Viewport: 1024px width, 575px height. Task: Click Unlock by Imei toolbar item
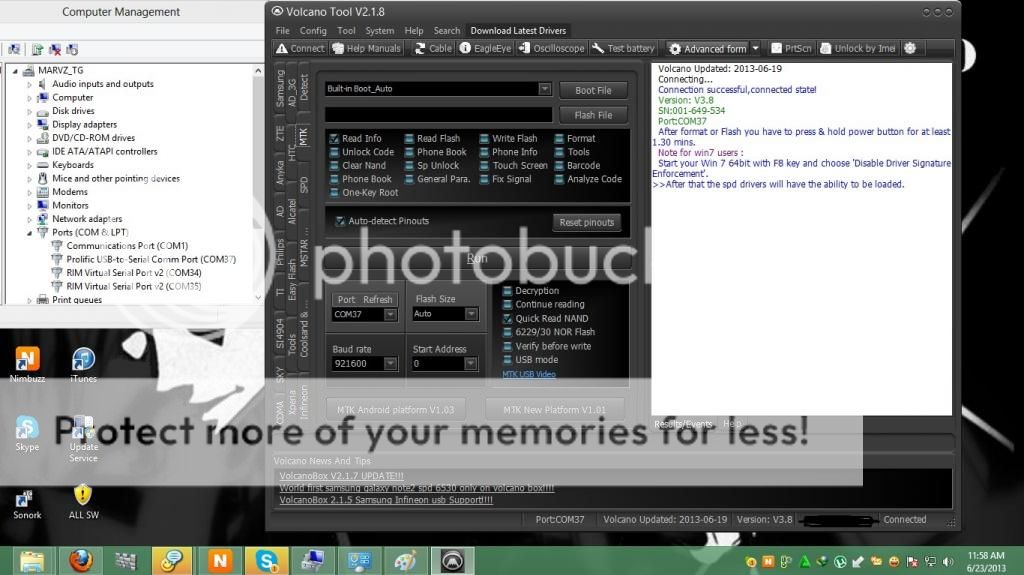pos(857,48)
